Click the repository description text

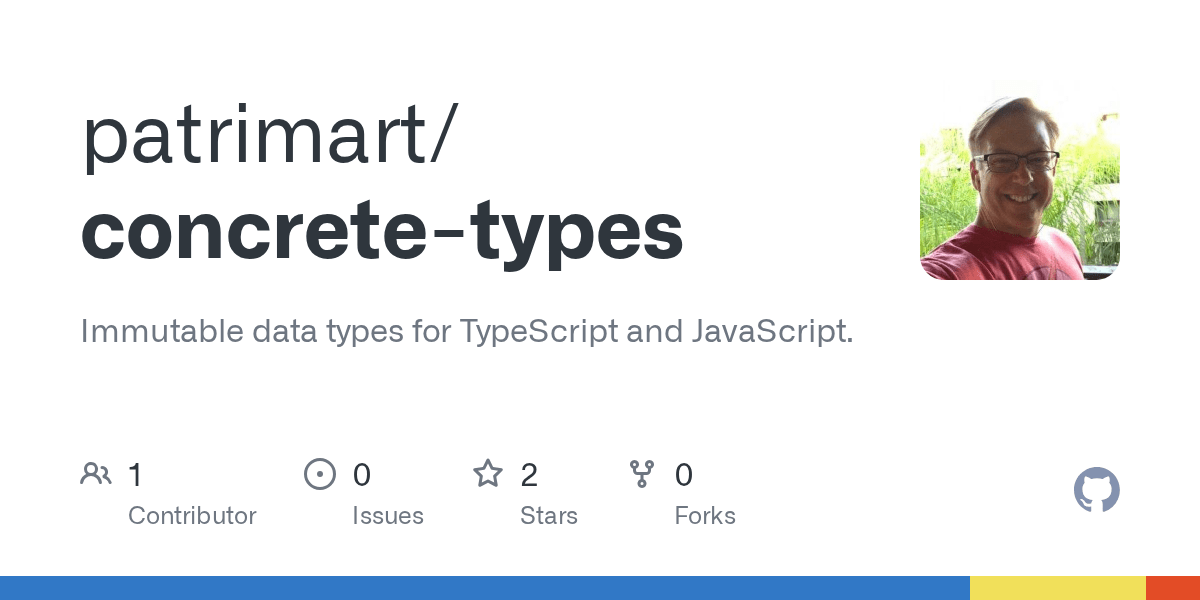pos(467,331)
